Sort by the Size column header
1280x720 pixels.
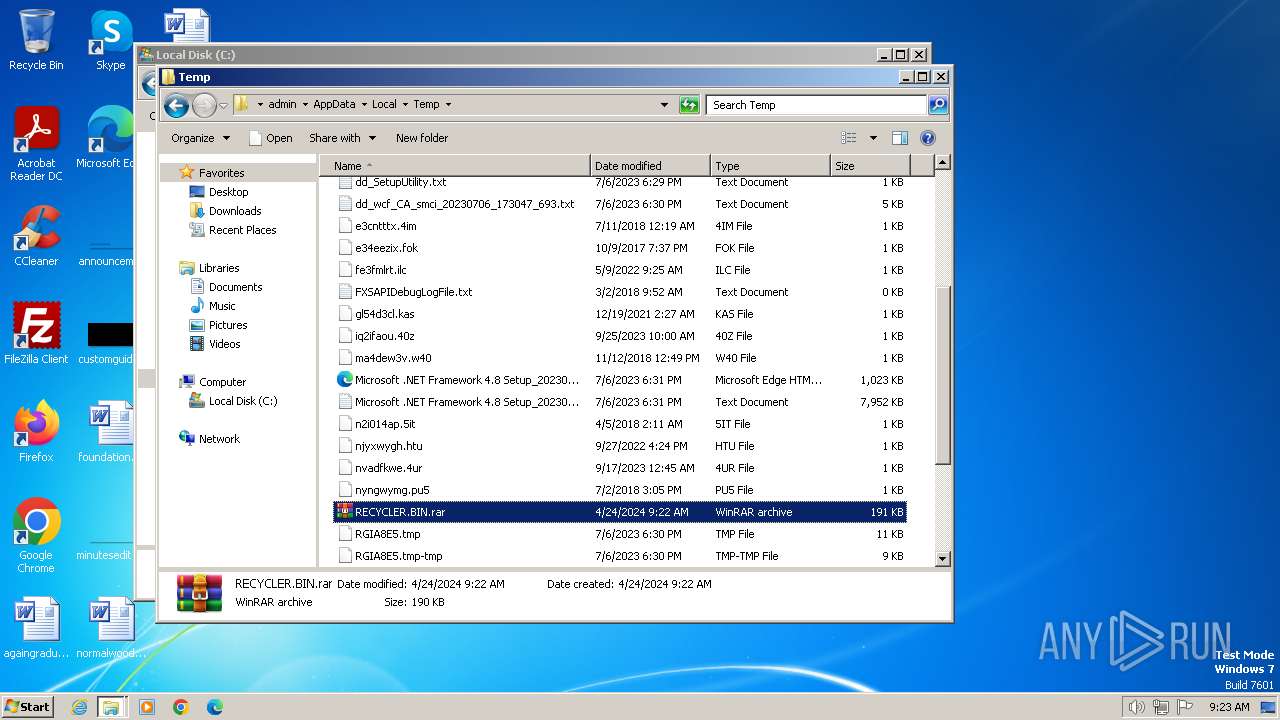pos(870,166)
